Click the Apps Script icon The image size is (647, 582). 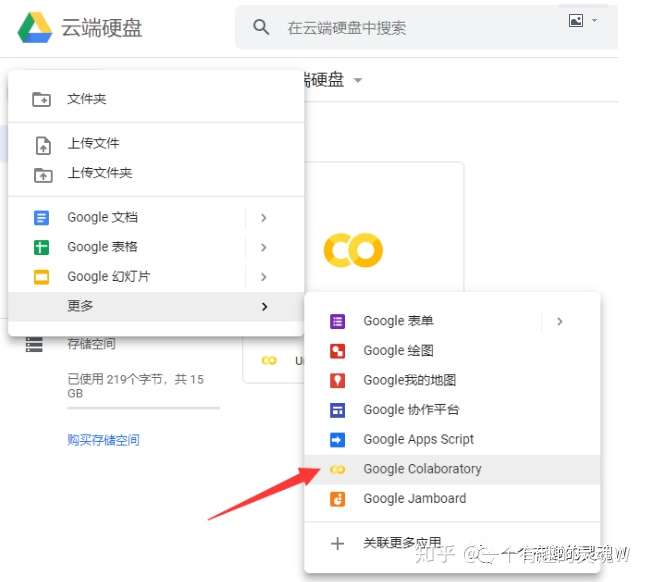click(338, 440)
